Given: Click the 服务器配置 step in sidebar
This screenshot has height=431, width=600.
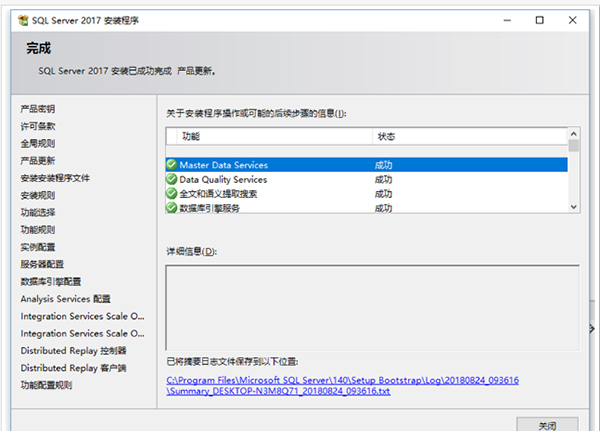Looking at the screenshot, I should [x=42, y=264].
